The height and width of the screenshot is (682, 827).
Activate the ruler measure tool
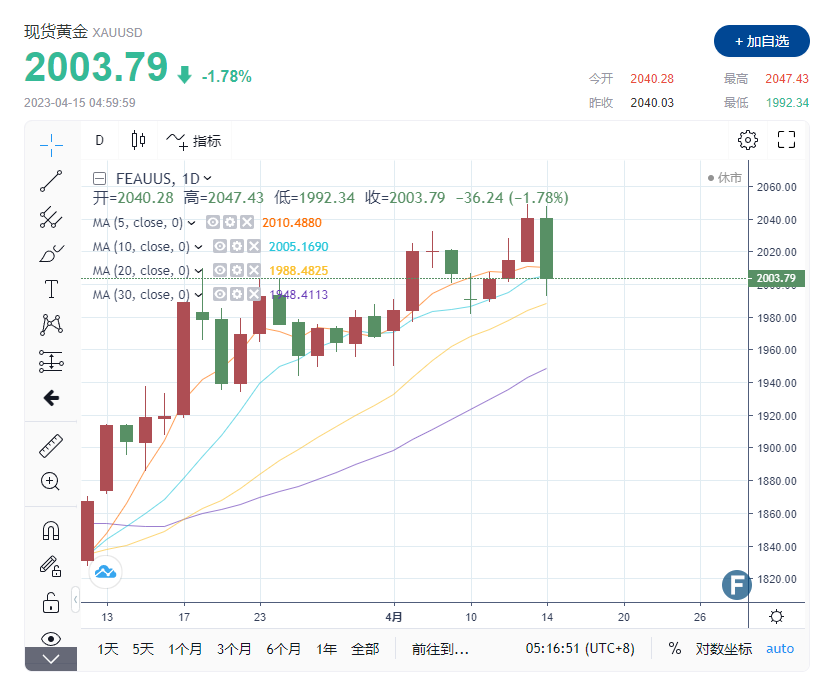(x=51, y=445)
